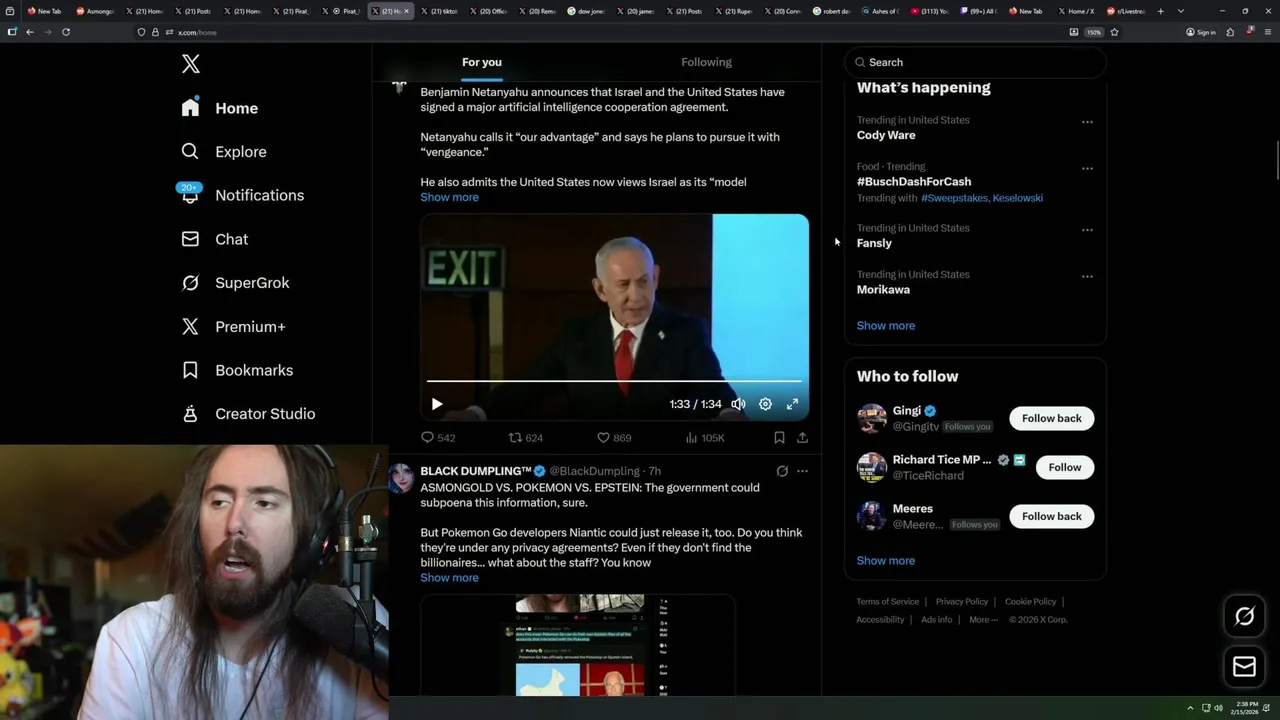This screenshot has width=1280, height=720.
Task: Like the Netanyahu post, 869 likes
Action: point(614,438)
